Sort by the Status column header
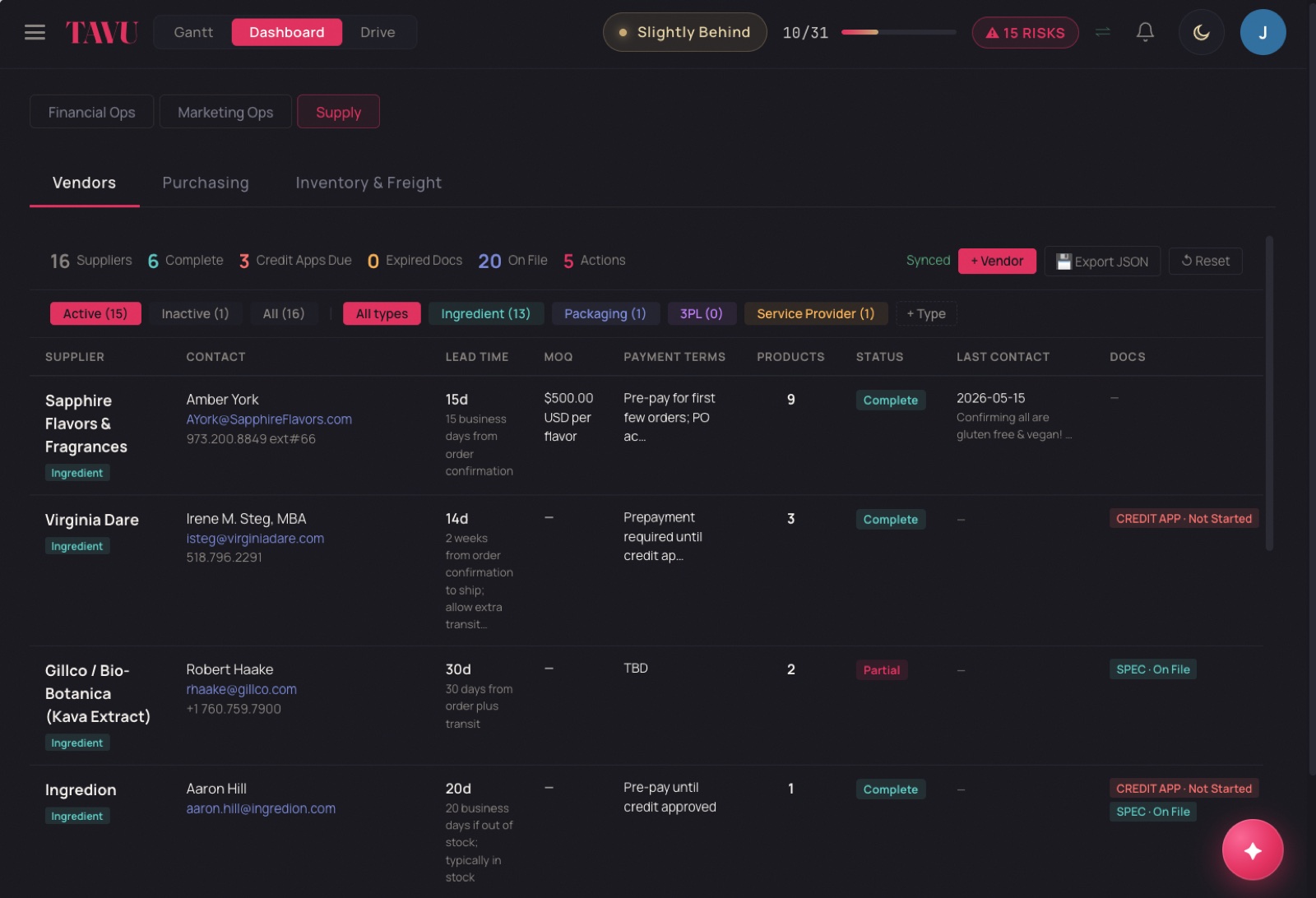Viewport: 1316px width, 898px height. point(879,357)
